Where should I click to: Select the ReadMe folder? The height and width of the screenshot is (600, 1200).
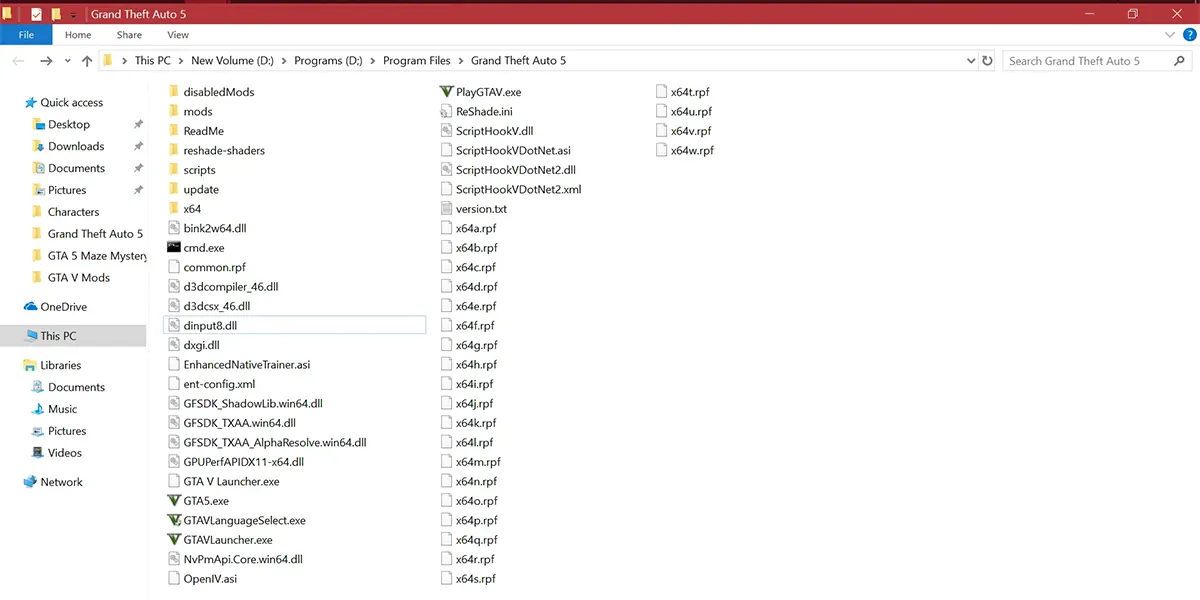pos(196,131)
